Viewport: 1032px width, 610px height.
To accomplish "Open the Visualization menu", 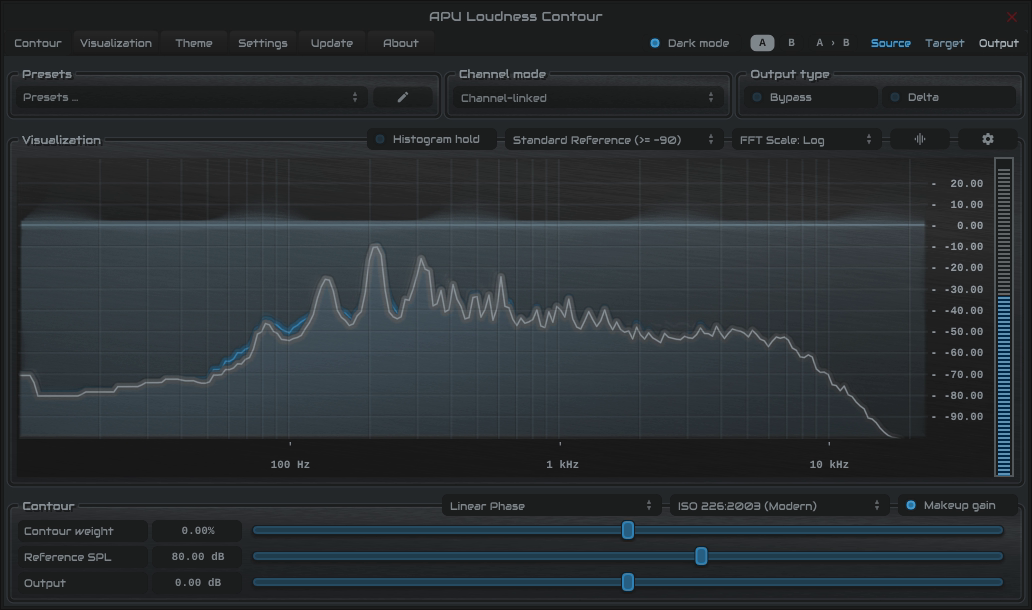I will click(116, 43).
